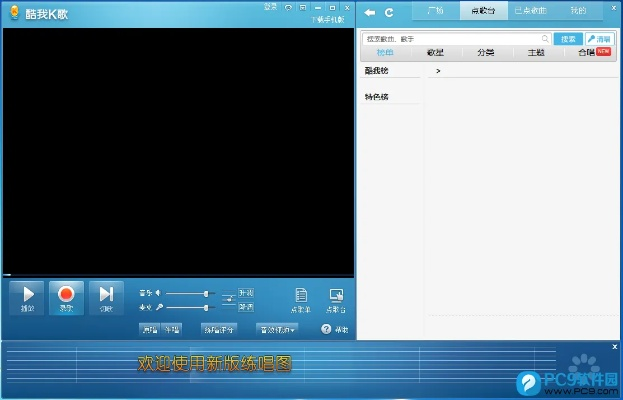Select the 歌星 category tab
Viewport: 623px width, 400px height.
[x=435, y=52]
